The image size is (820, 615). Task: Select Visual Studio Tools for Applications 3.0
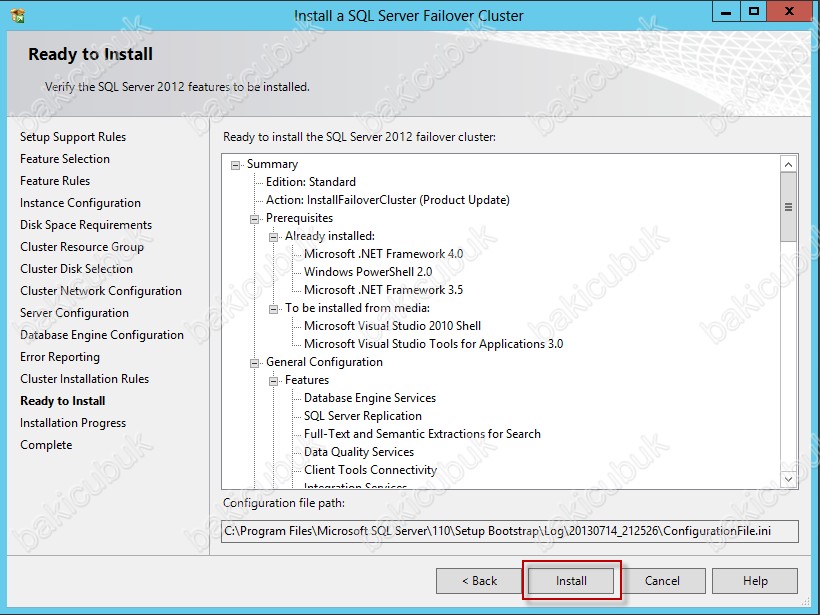434,344
